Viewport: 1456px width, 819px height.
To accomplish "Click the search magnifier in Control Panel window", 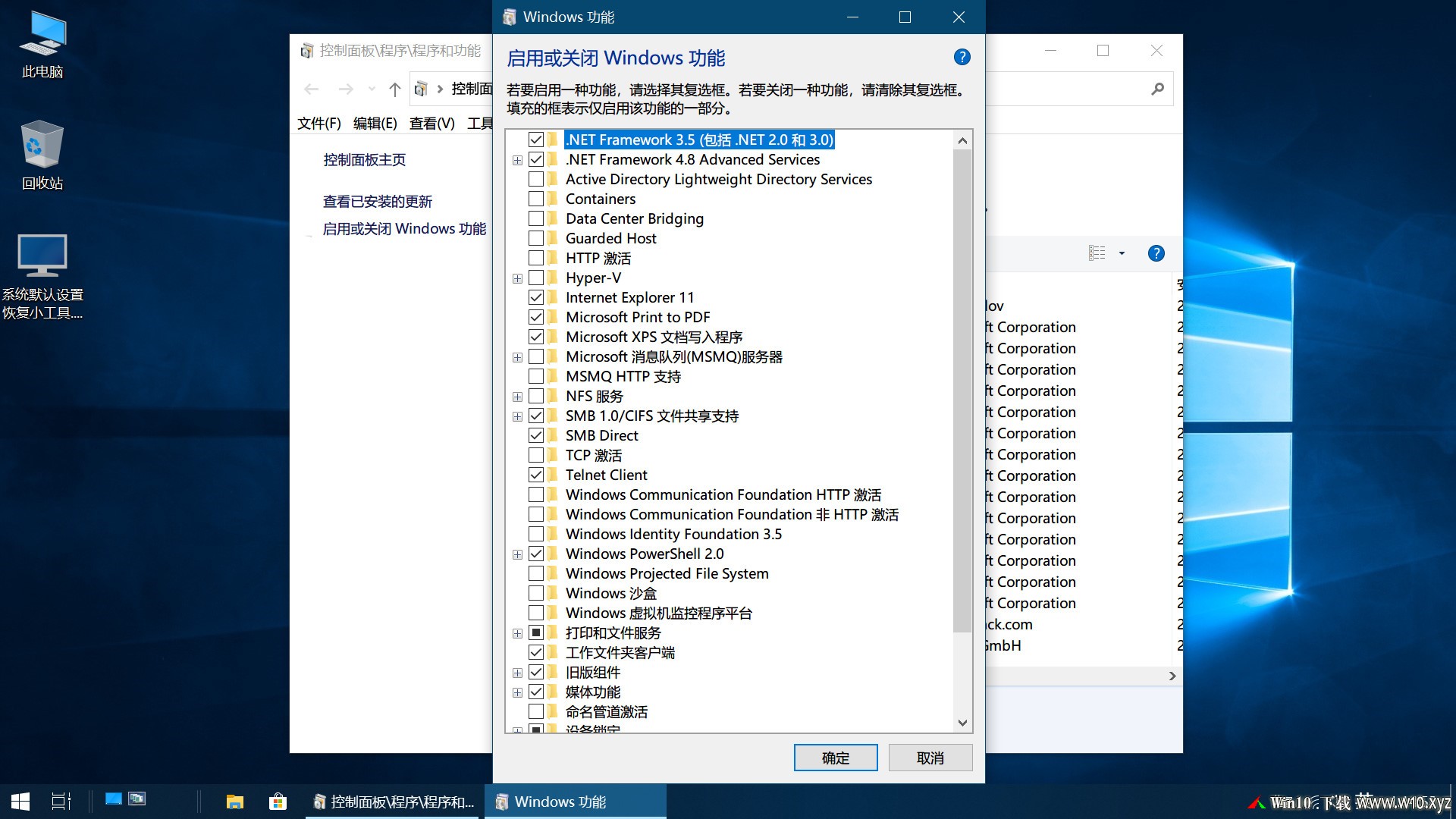I will point(1157,89).
